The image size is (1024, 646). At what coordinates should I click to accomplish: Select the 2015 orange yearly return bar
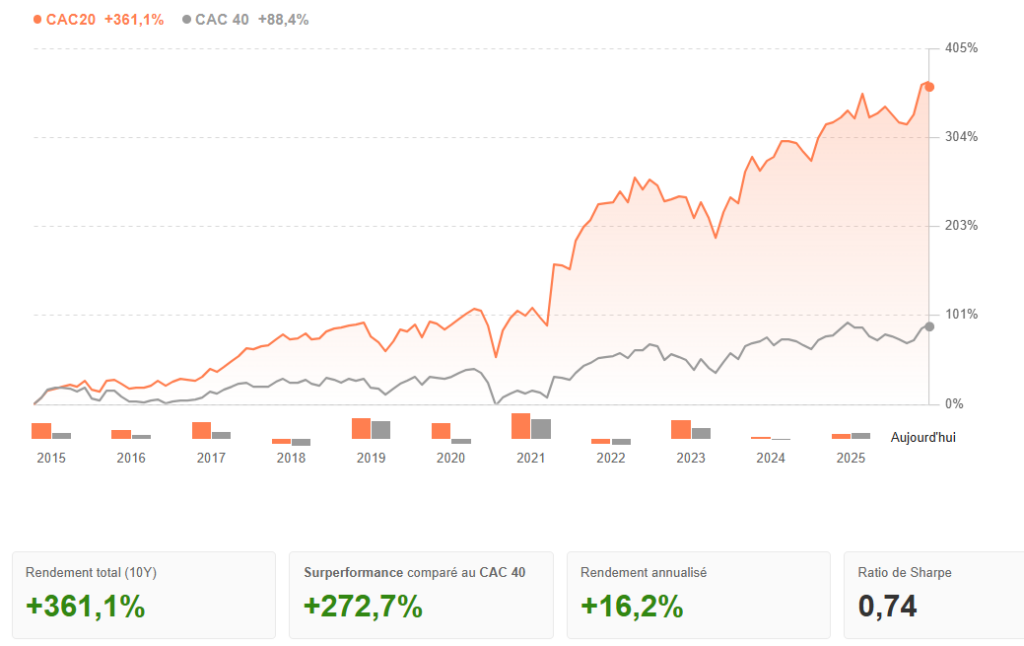(41, 431)
